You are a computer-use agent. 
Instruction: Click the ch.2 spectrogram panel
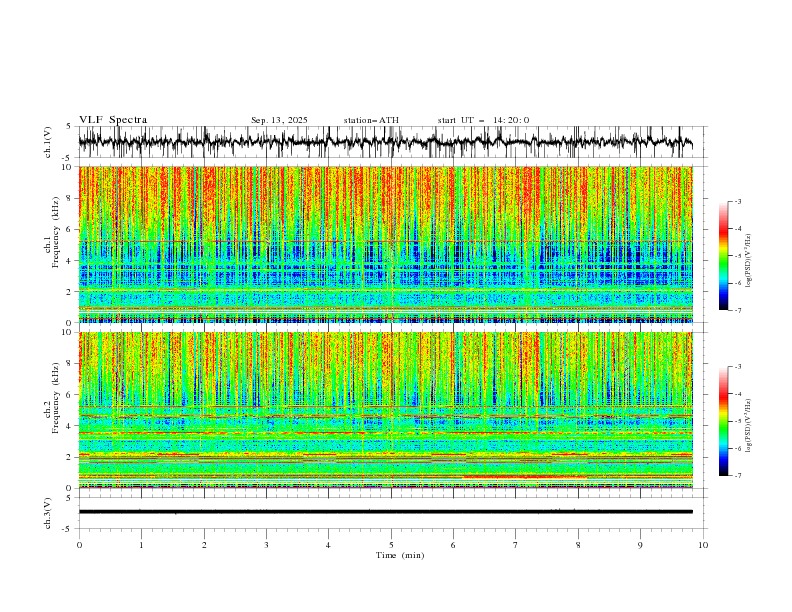[x=386, y=410]
